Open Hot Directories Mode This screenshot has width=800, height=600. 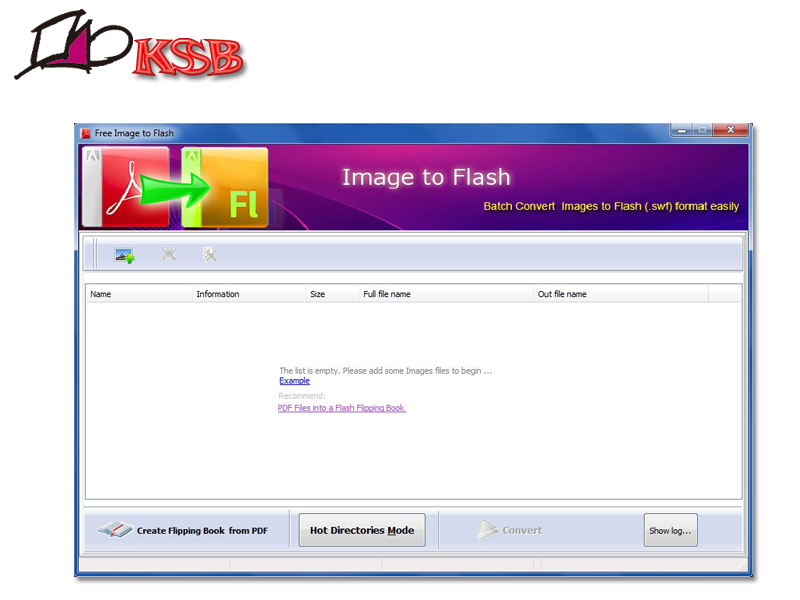[362, 530]
